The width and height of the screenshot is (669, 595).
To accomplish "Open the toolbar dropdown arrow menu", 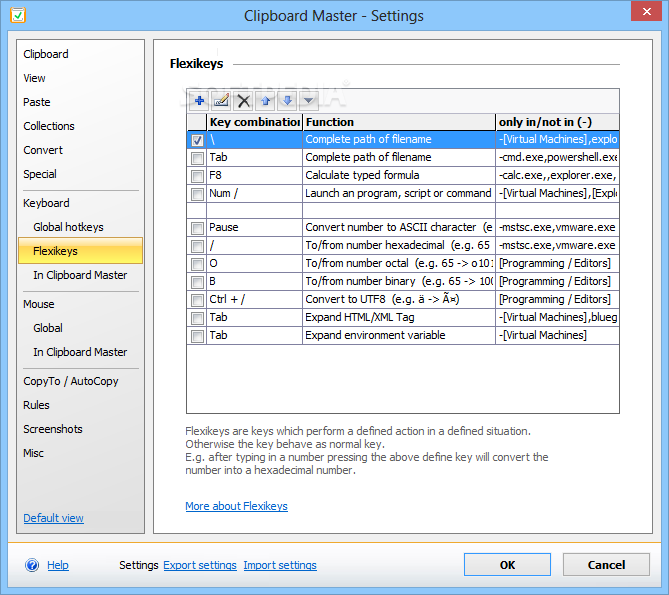I will [x=308, y=101].
